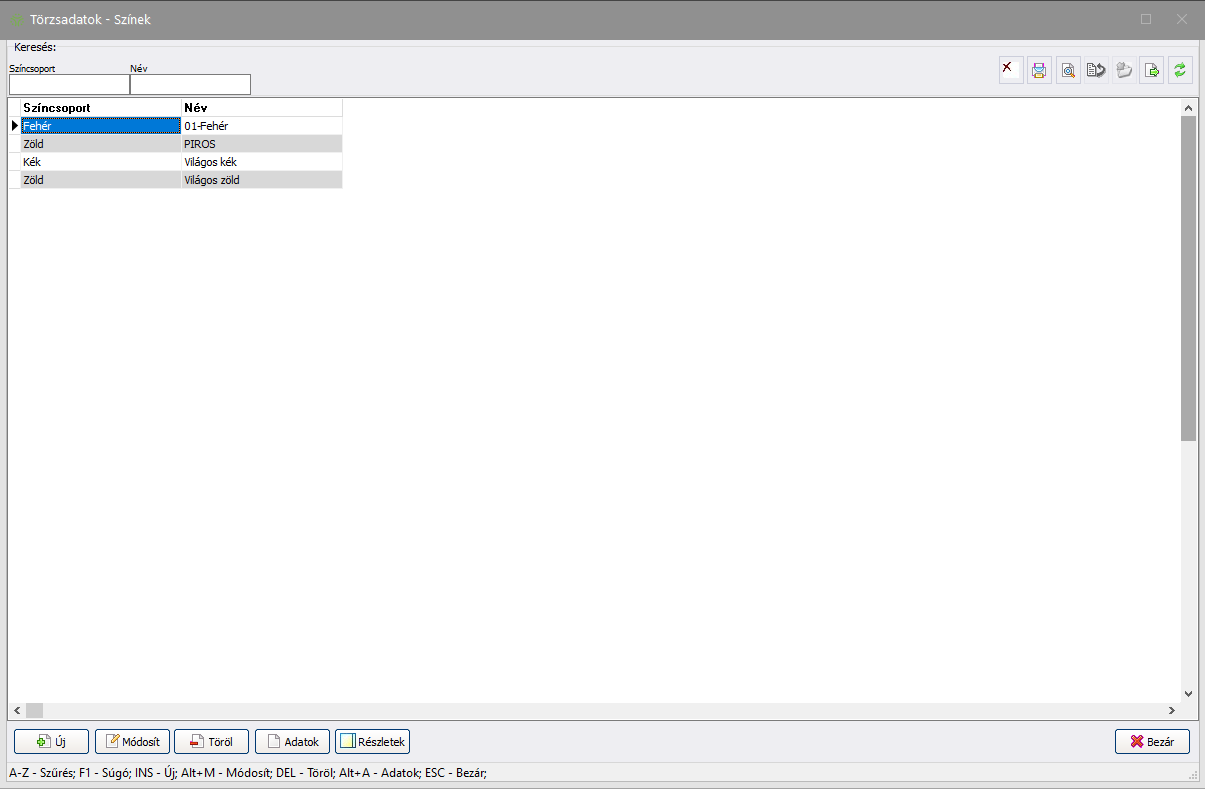This screenshot has width=1205, height=789.
Task: Click the Név search input field
Action: coord(190,85)
